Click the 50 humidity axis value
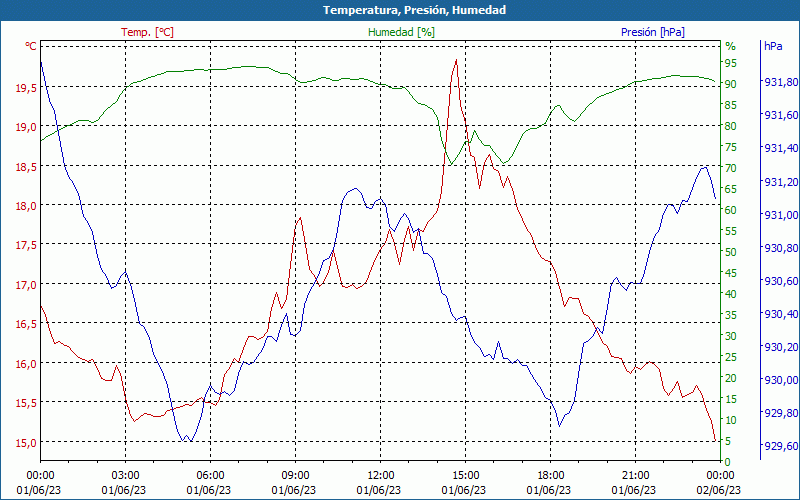 (731, 252)
